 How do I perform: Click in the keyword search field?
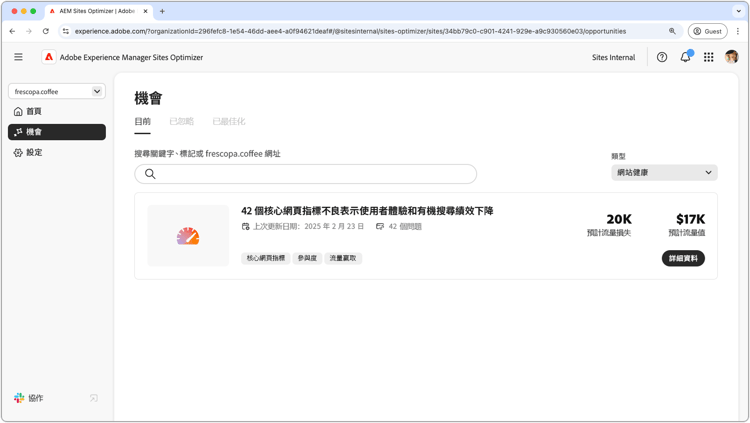(306, 174)
